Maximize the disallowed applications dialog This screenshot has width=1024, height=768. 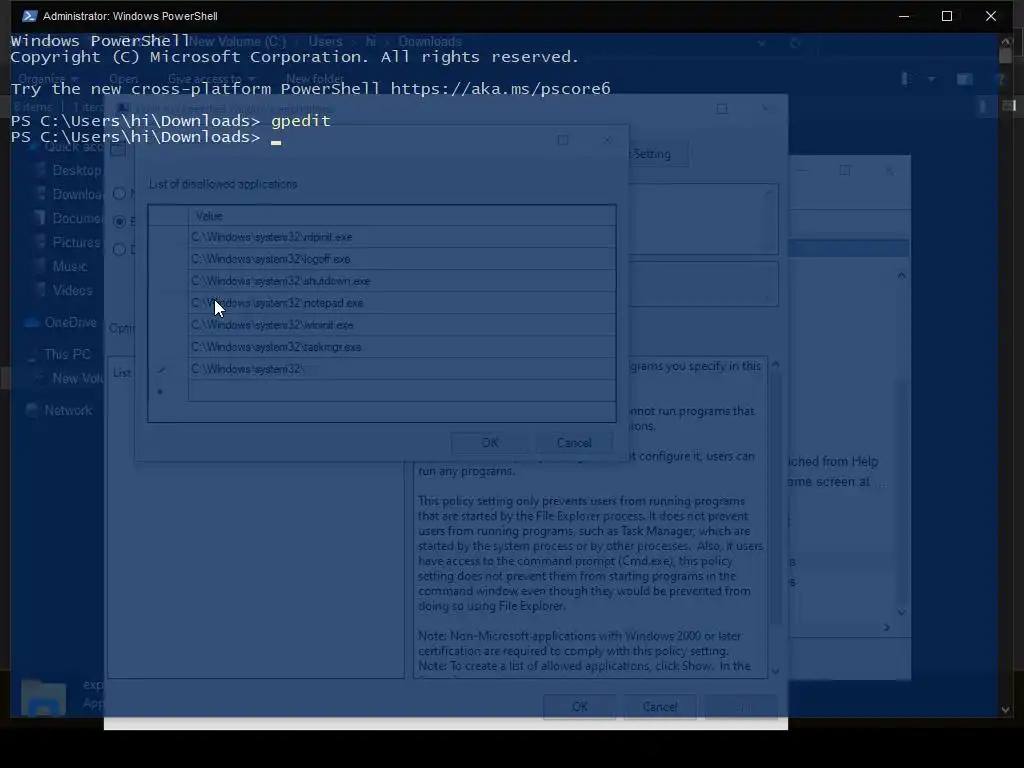pyautogui.click(x=563, y=140)
